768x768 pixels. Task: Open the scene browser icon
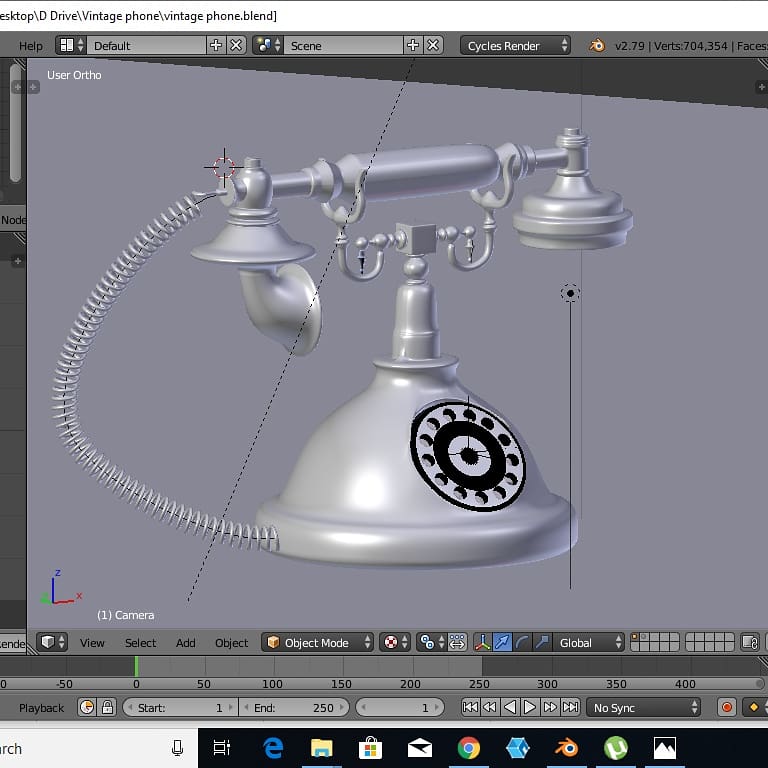[x=268, y=46]
